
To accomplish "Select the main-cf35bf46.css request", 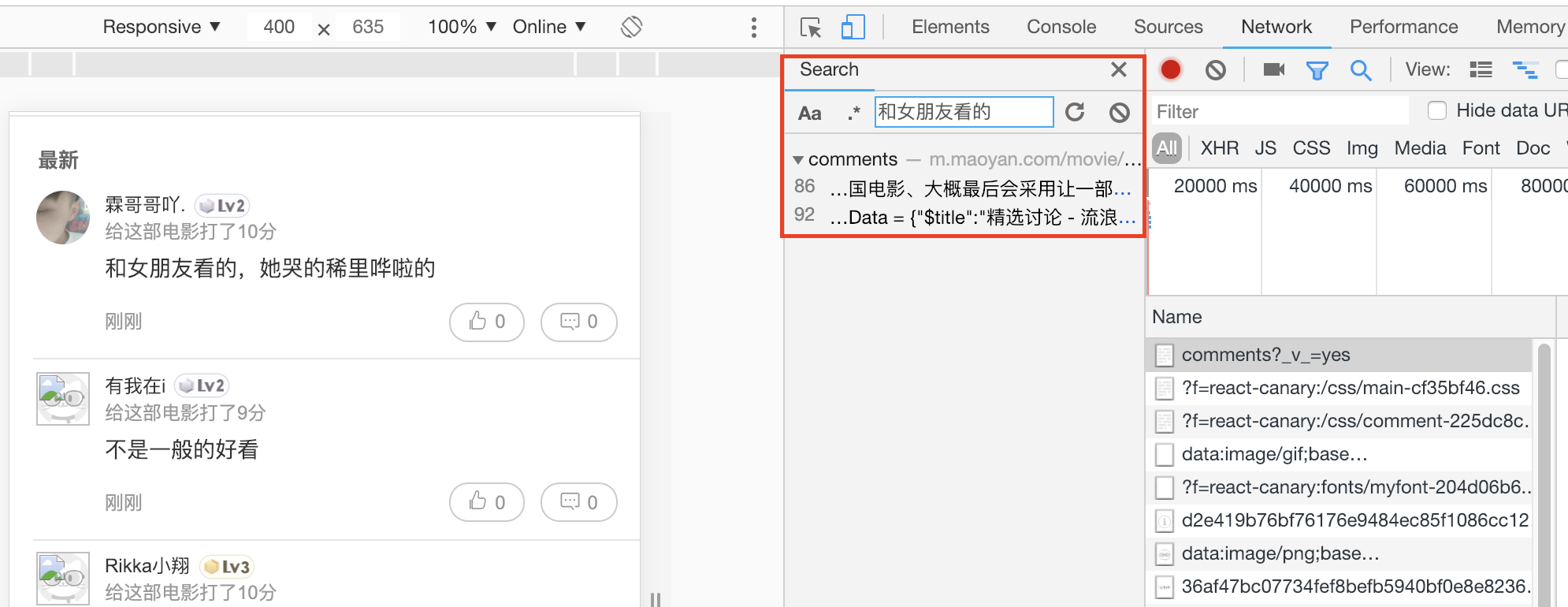I will tap(1339, 388).
